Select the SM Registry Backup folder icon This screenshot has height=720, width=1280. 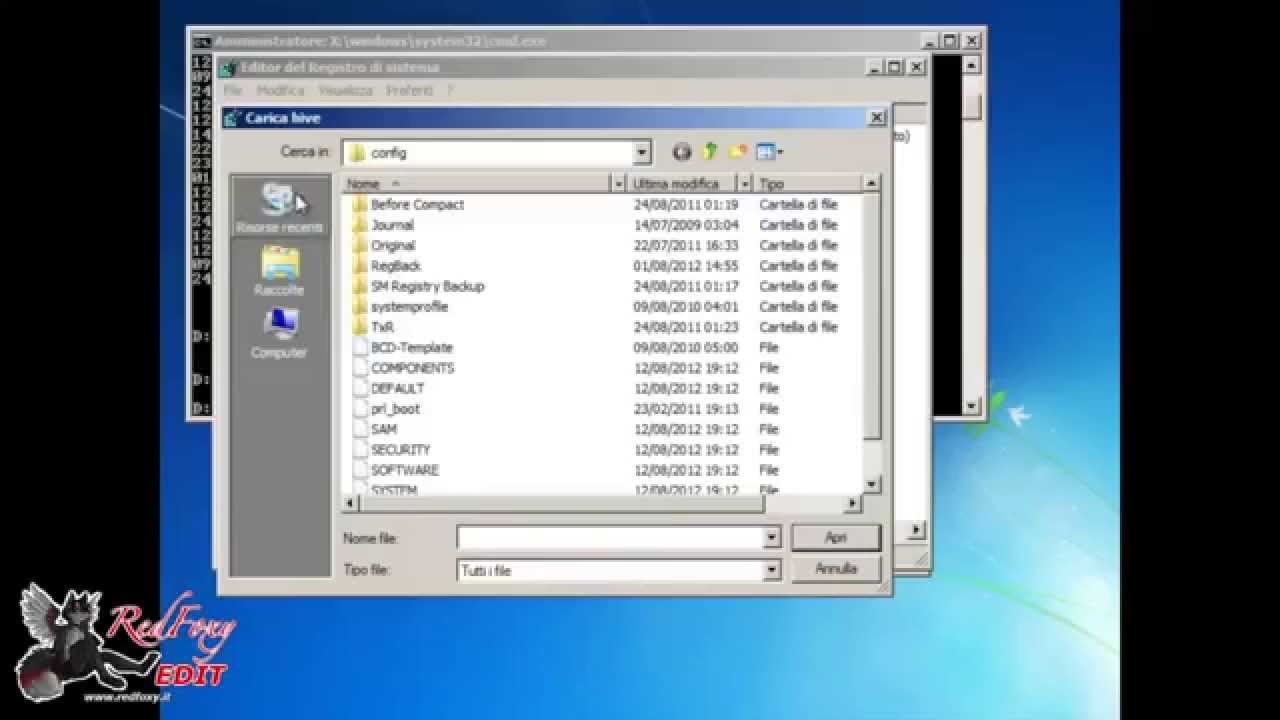point(360,286)
